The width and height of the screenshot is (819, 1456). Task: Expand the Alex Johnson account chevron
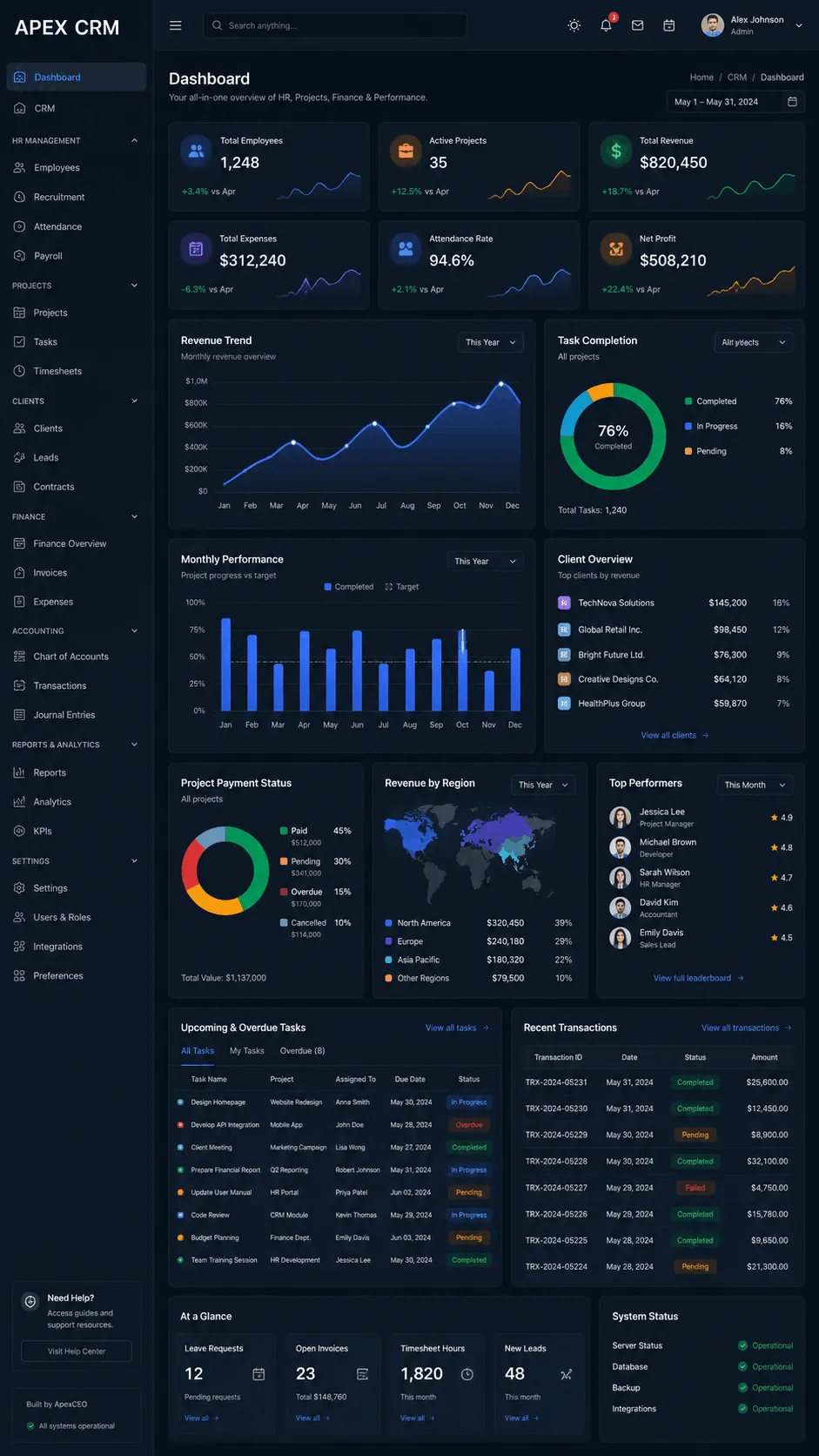(798, 25)
